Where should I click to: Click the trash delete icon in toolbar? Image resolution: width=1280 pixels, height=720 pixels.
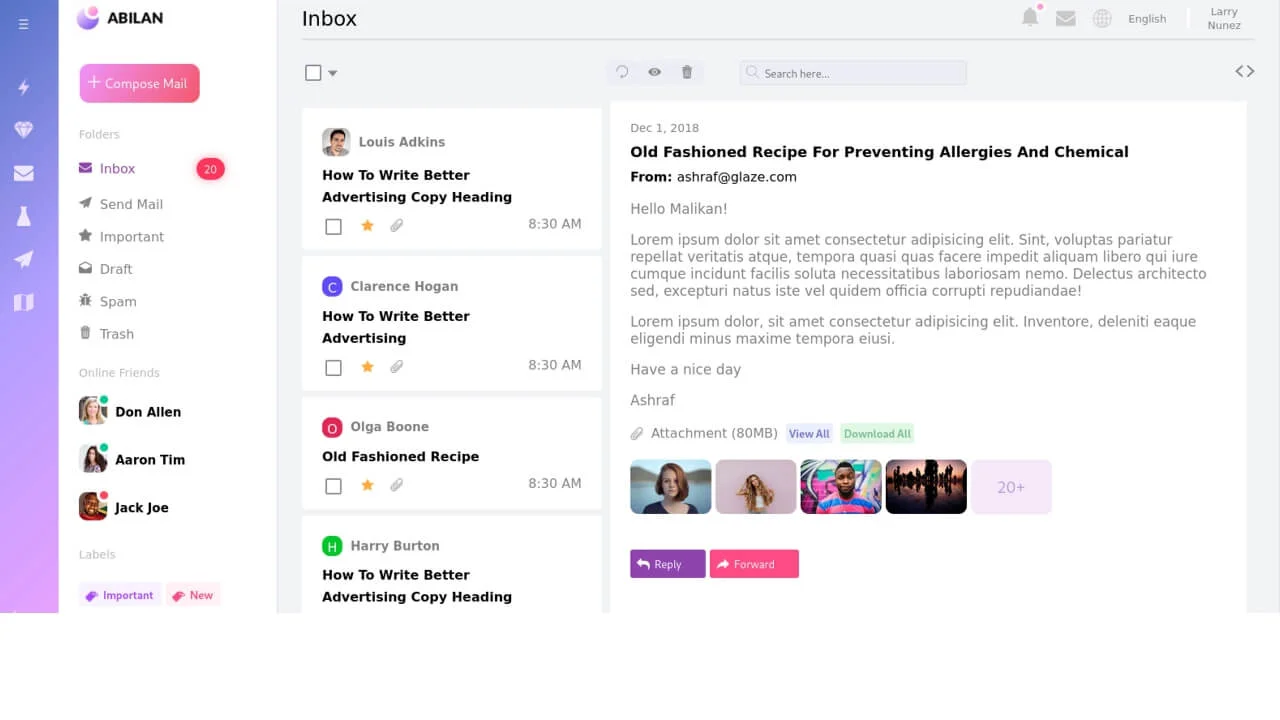point(687,72)
